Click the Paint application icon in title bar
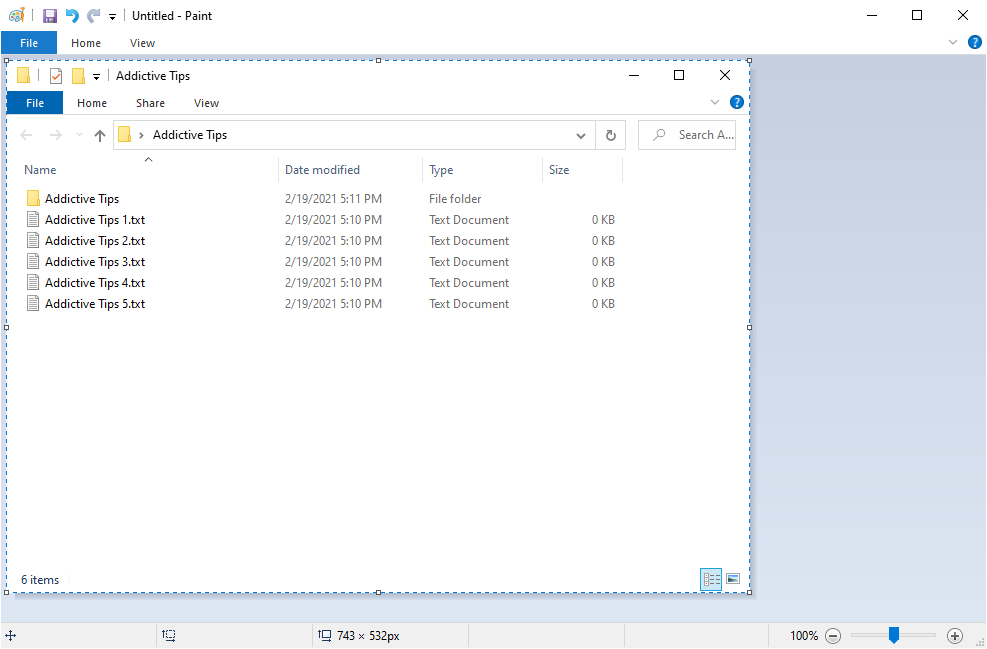 coord(17,15)
